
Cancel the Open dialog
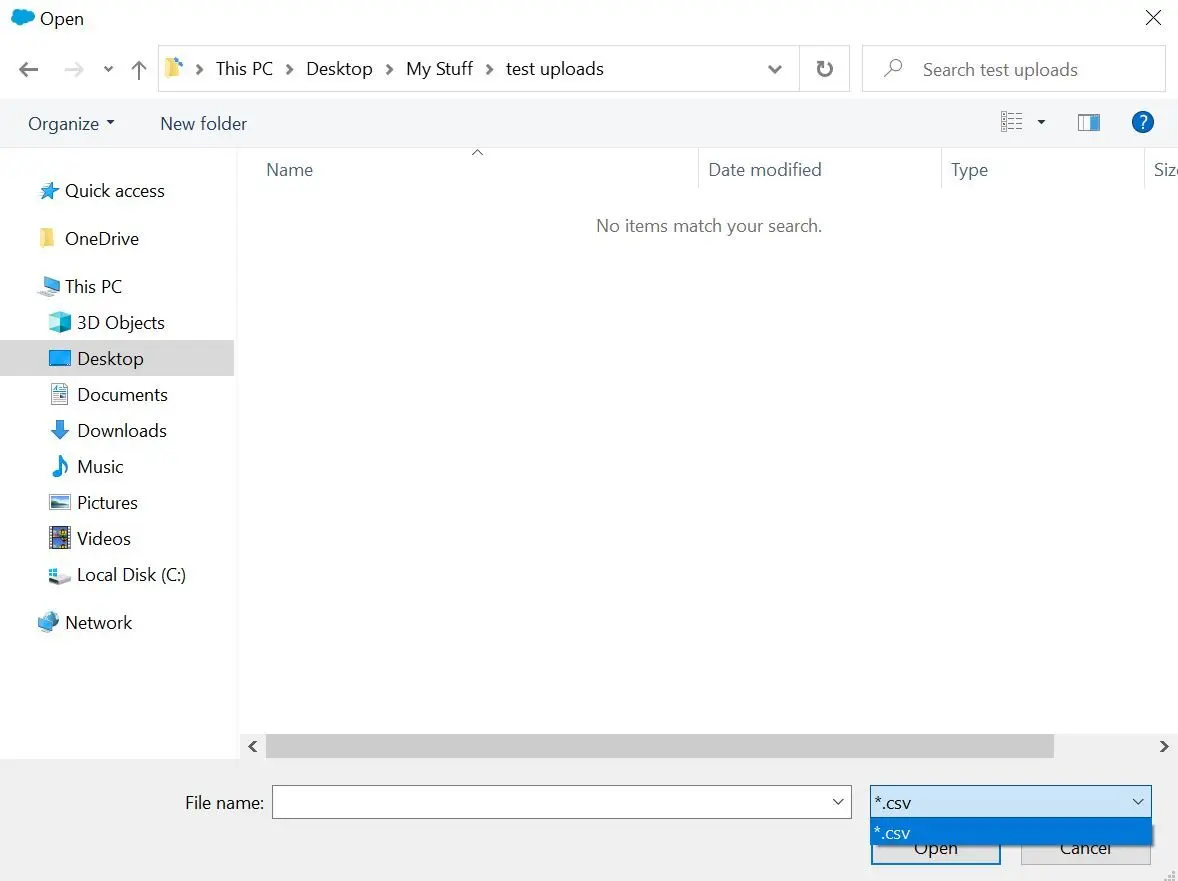1086,849
